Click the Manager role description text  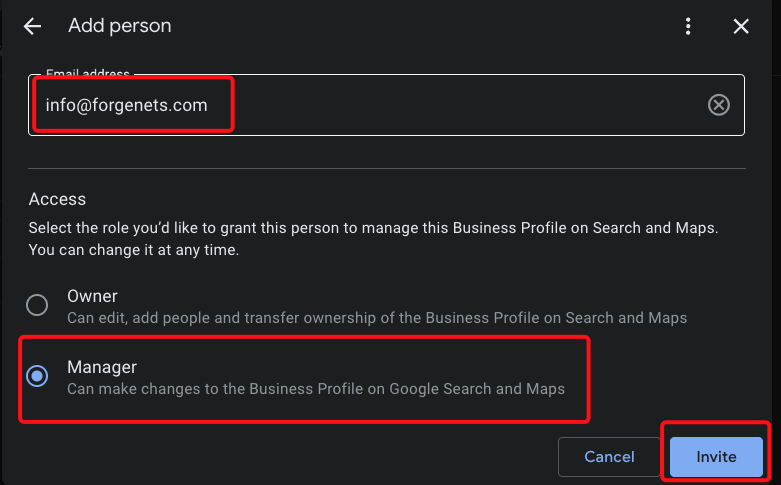316,388
